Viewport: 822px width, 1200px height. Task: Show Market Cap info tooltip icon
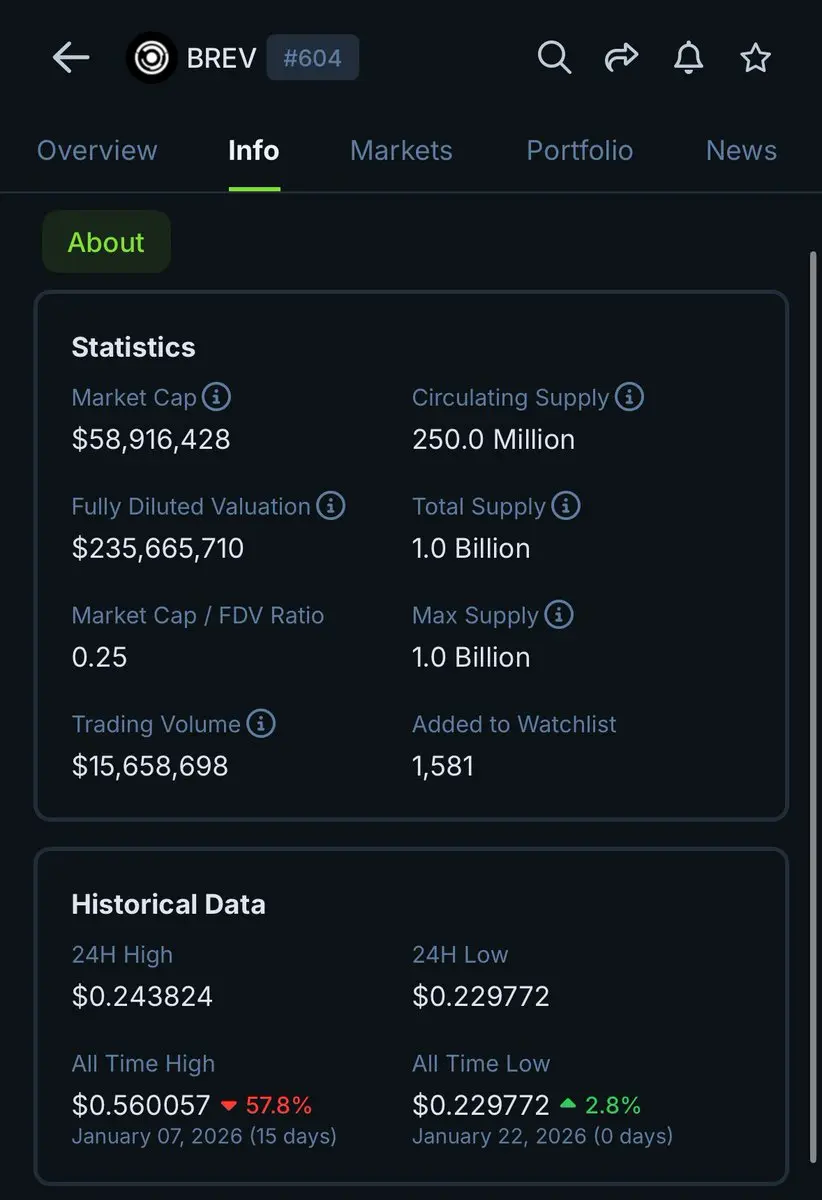coord(216,397)
